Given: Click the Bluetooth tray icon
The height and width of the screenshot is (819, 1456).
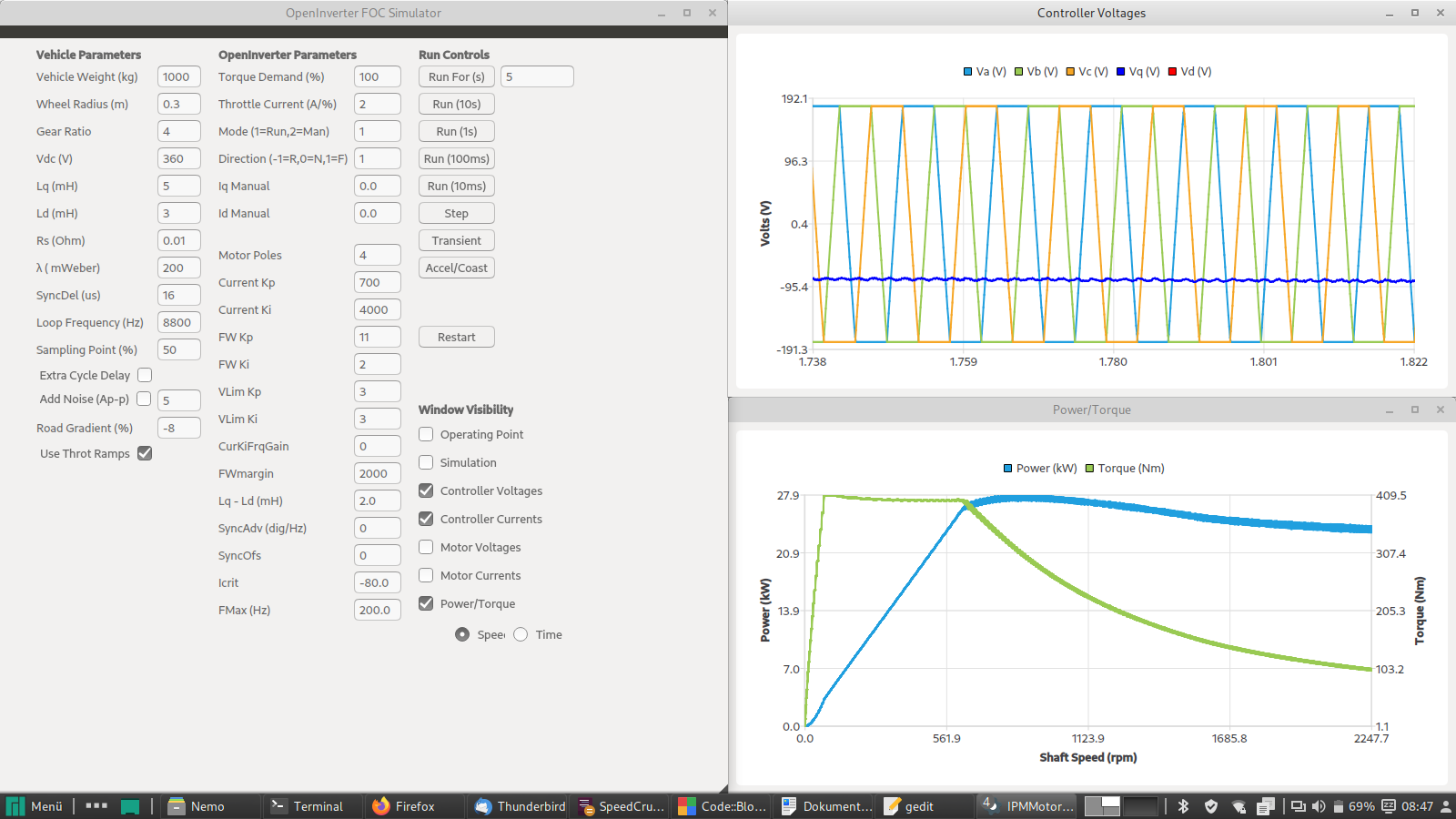Looking at the screenshot, I should pyautogui.click(x=1183, y=806).
